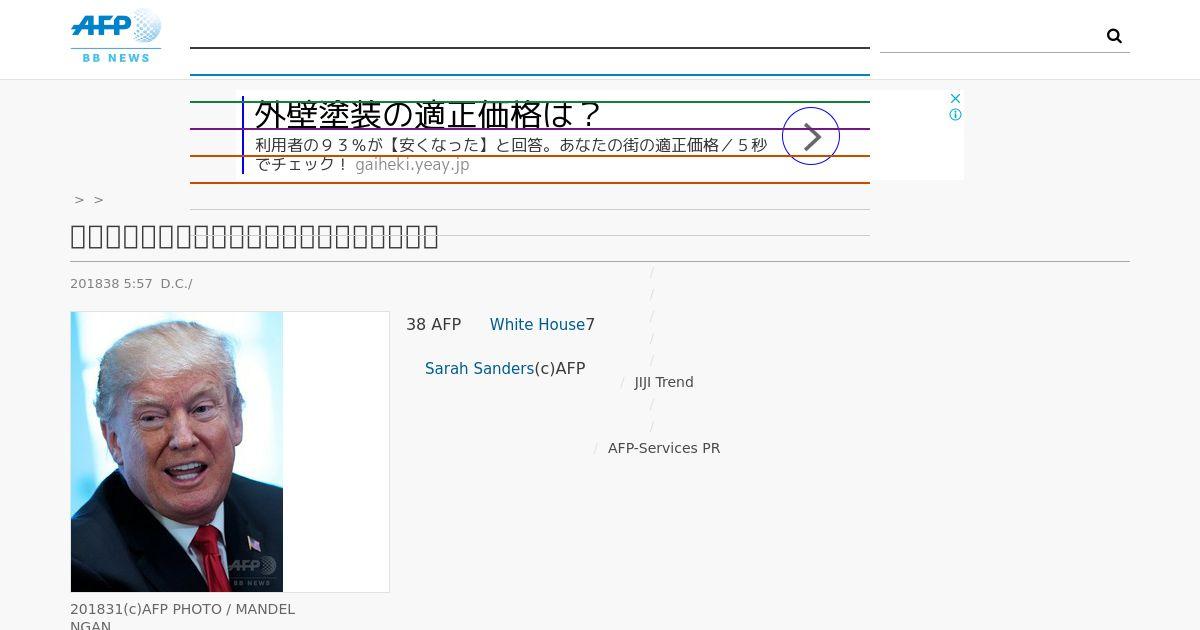Image resolution: width=1200 pixels, height=630 pixels.
Task: Click the AFP BB News logo
Action: 116,37
